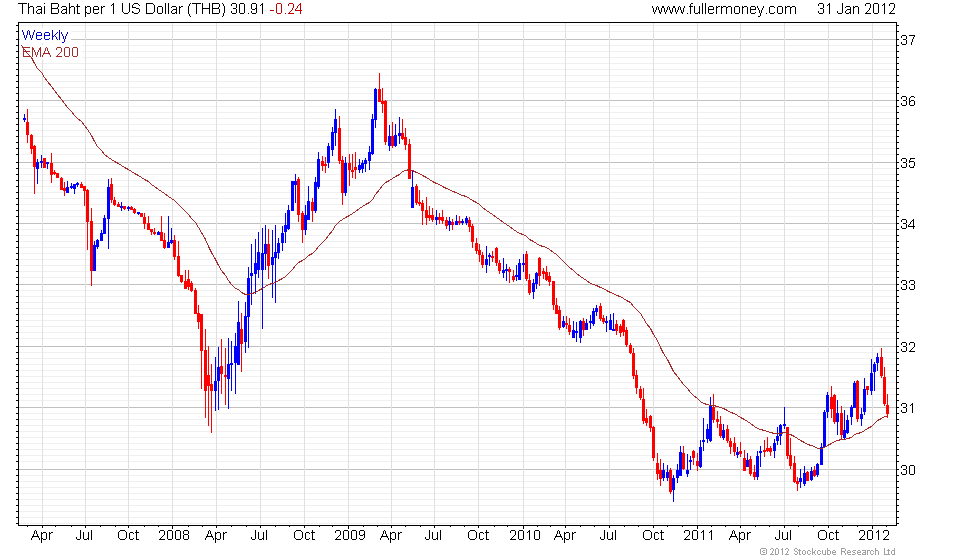Screen dimensions: 980x560
Task: Click the '© 2012 Stockcube Research Ltd' copyright text
Action: tap(828, 552)
